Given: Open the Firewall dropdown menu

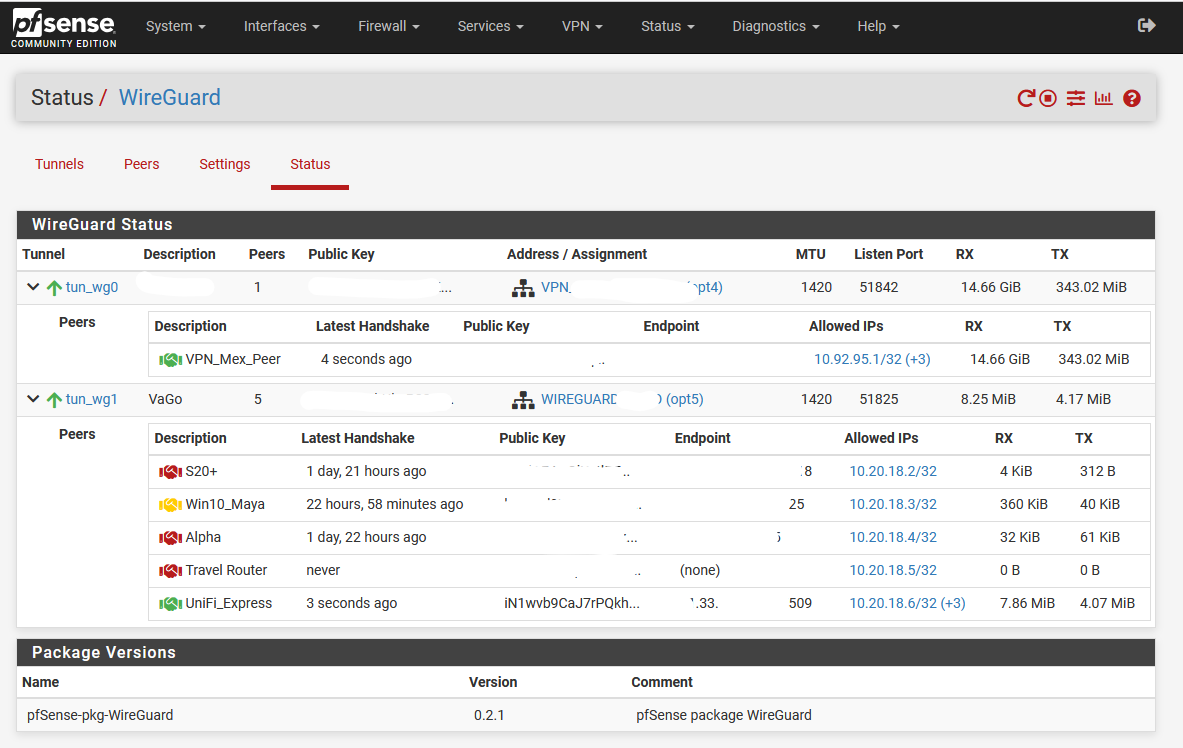Looking at the screenshot, I should point(389,26).
